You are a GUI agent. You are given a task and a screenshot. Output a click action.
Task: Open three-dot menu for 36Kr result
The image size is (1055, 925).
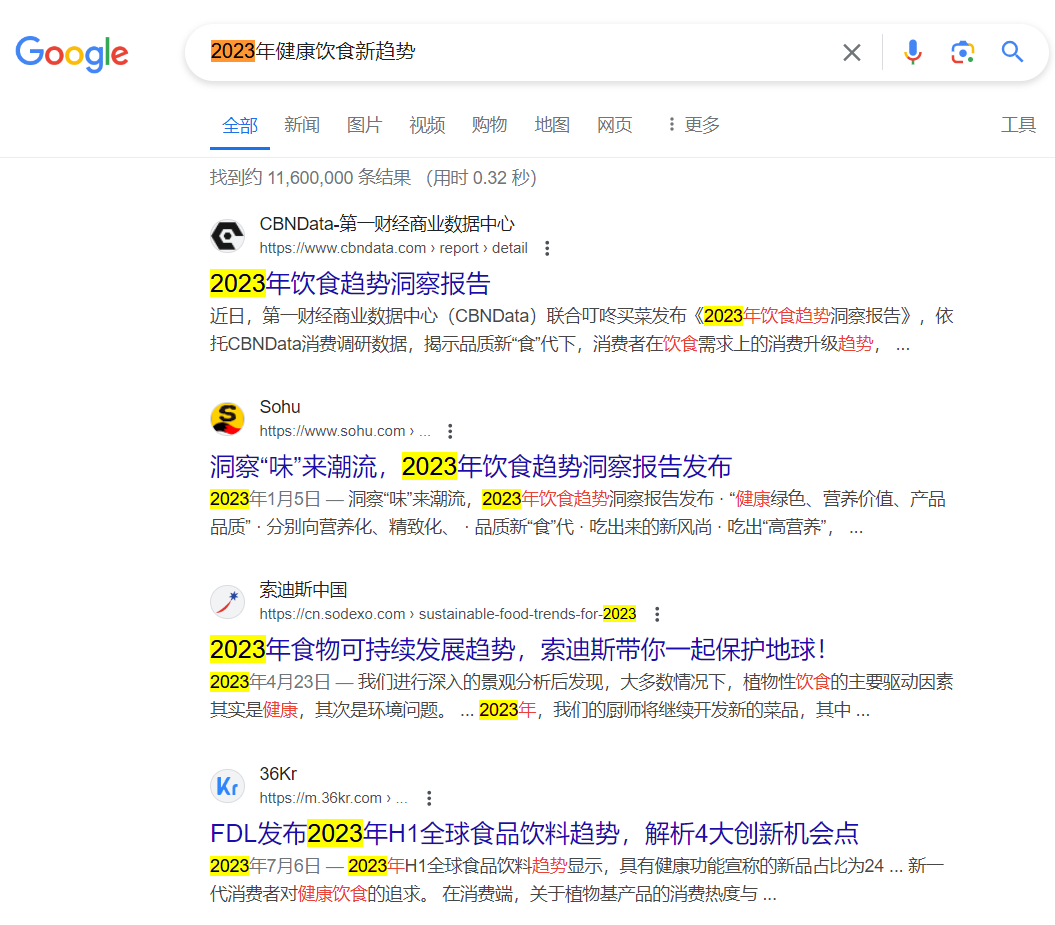tap(429, 798)
